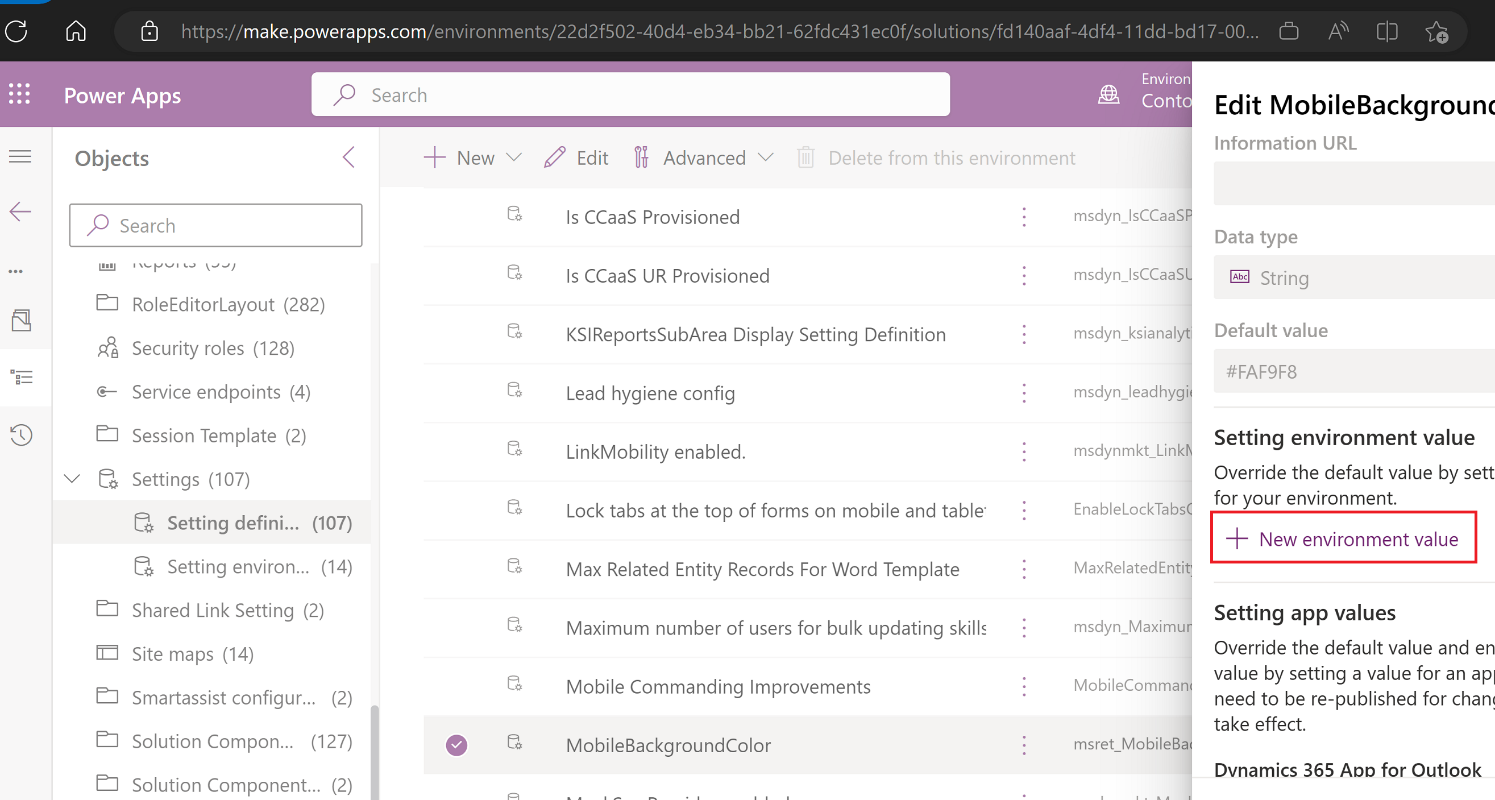More options for Max Related Entity Records
The height and width of the screenshot is (800, 1495).
[1024, 569]
